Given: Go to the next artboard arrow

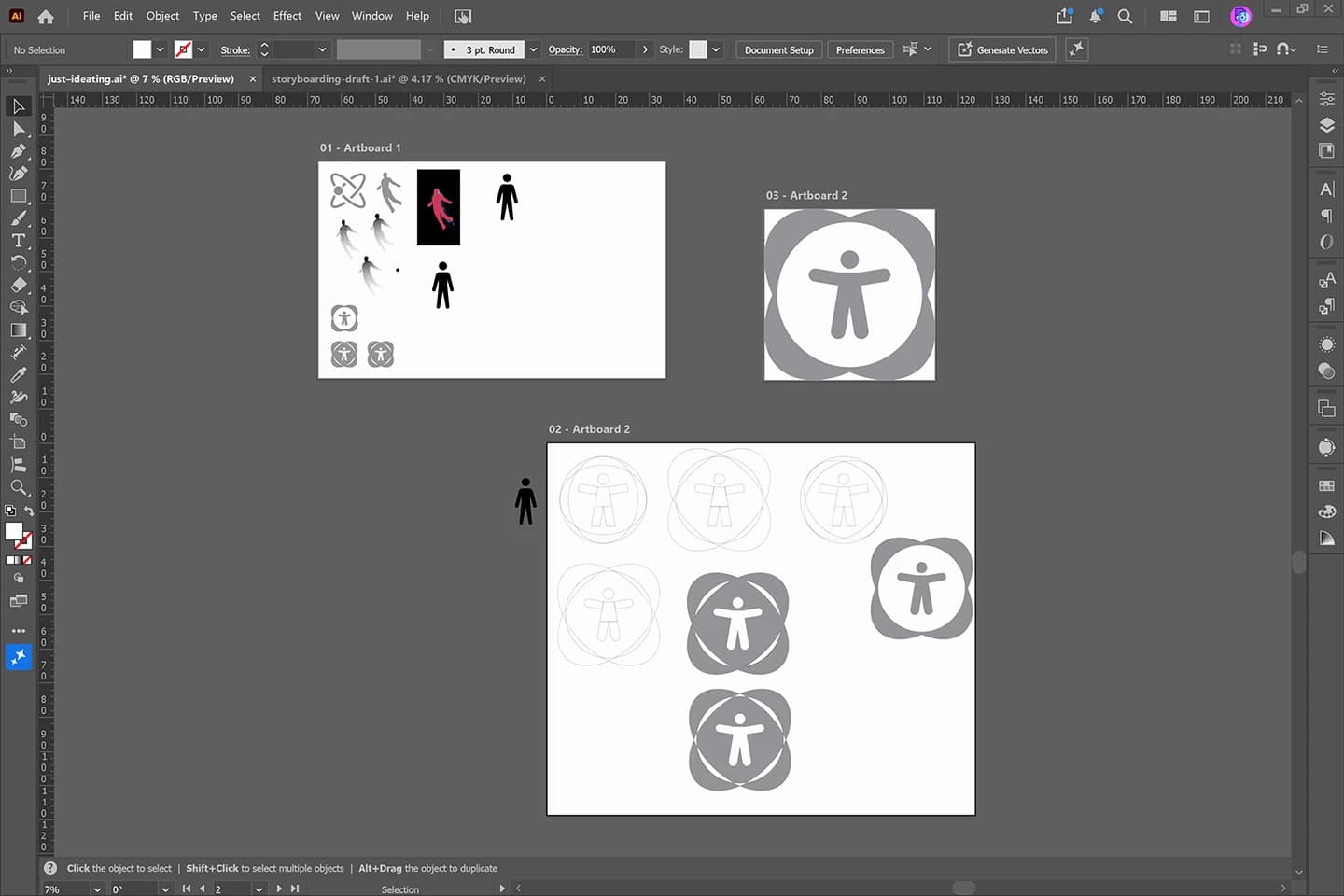Looking at the screenshot, I should click(x=279, y=889).
